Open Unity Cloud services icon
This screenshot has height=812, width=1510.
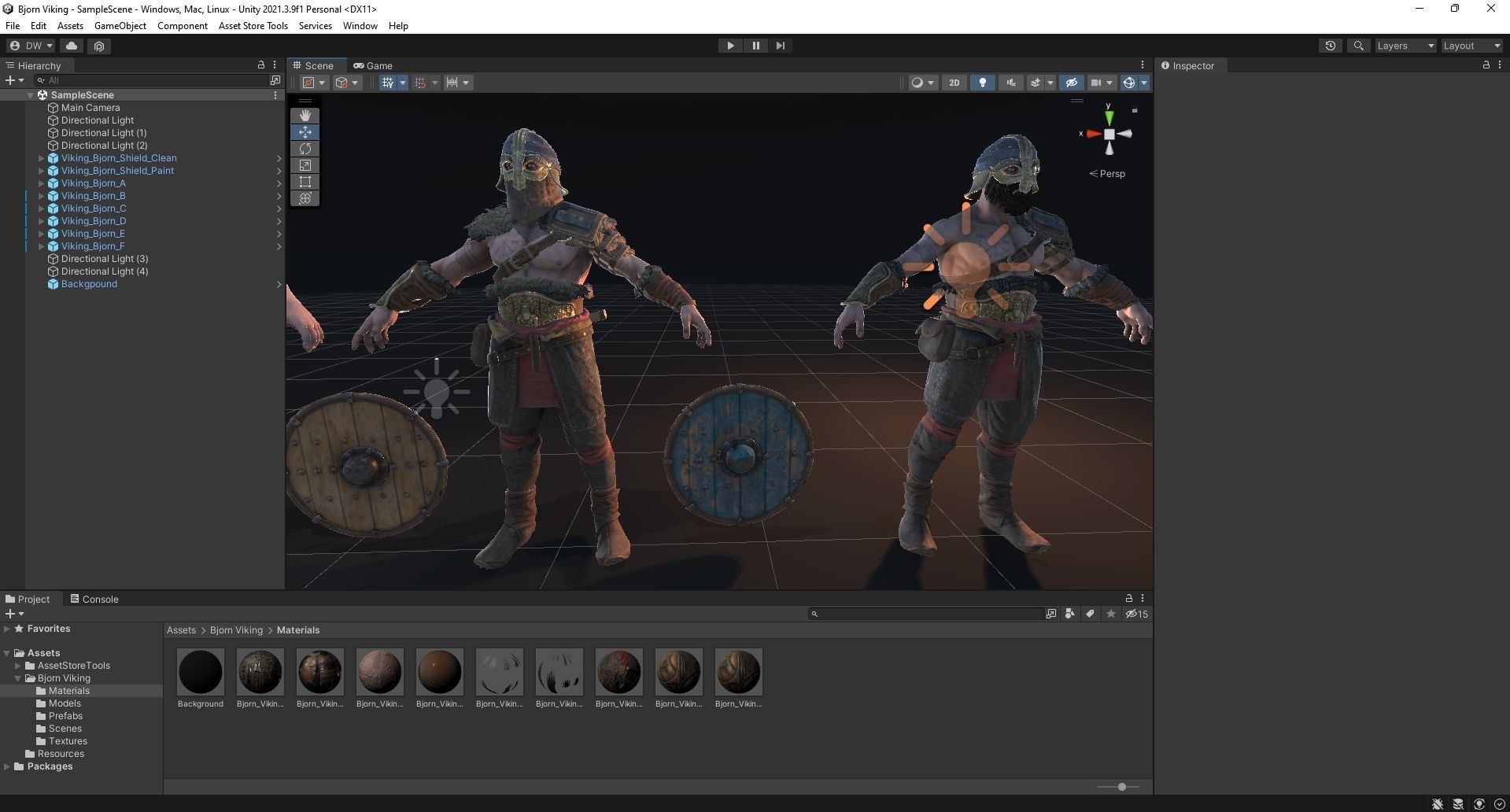point(72,46)
